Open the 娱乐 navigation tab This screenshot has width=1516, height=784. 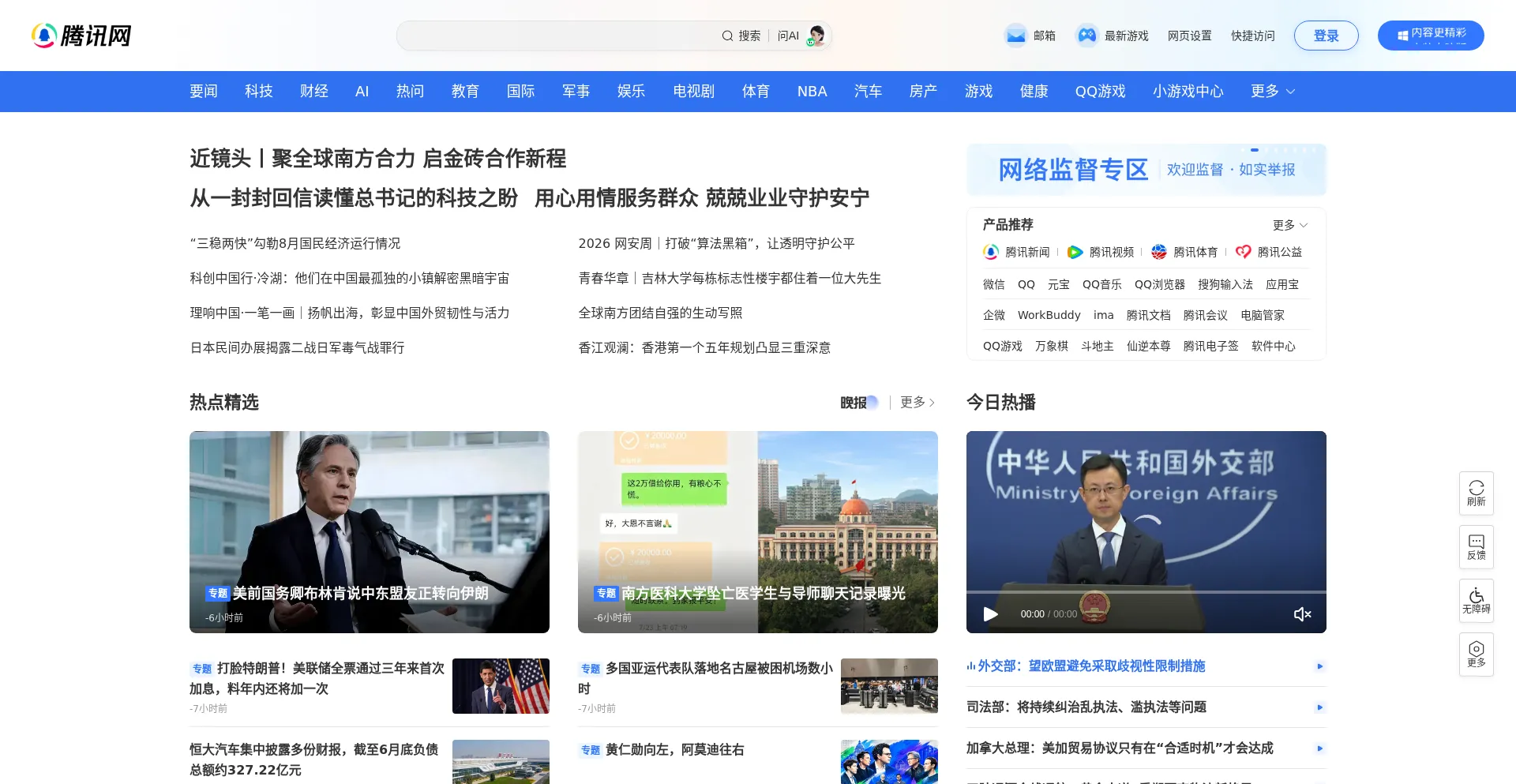pyautogui.click(x=632, y=92)
